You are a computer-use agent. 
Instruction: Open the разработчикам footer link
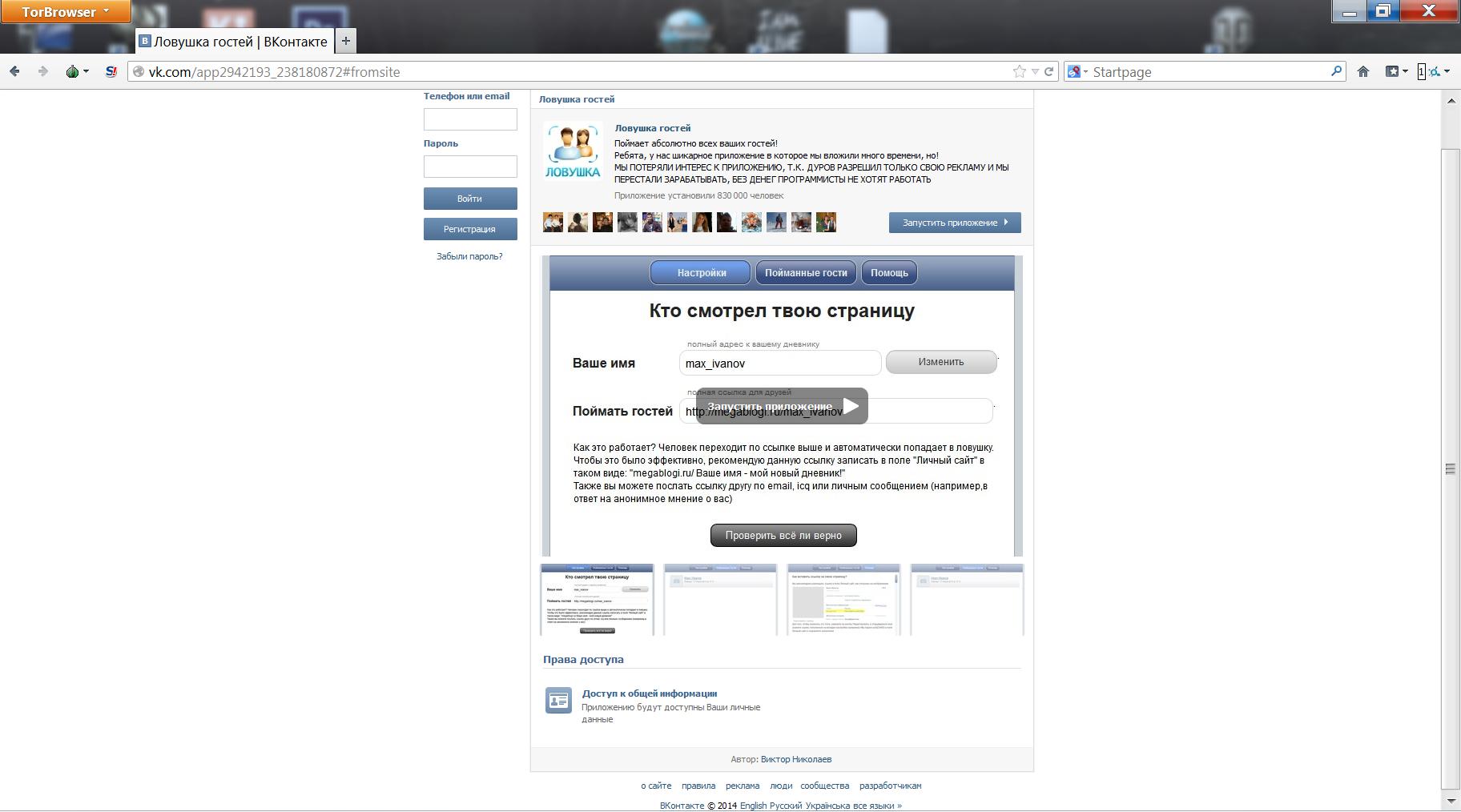pyautogui.click(x=891, y=786)
